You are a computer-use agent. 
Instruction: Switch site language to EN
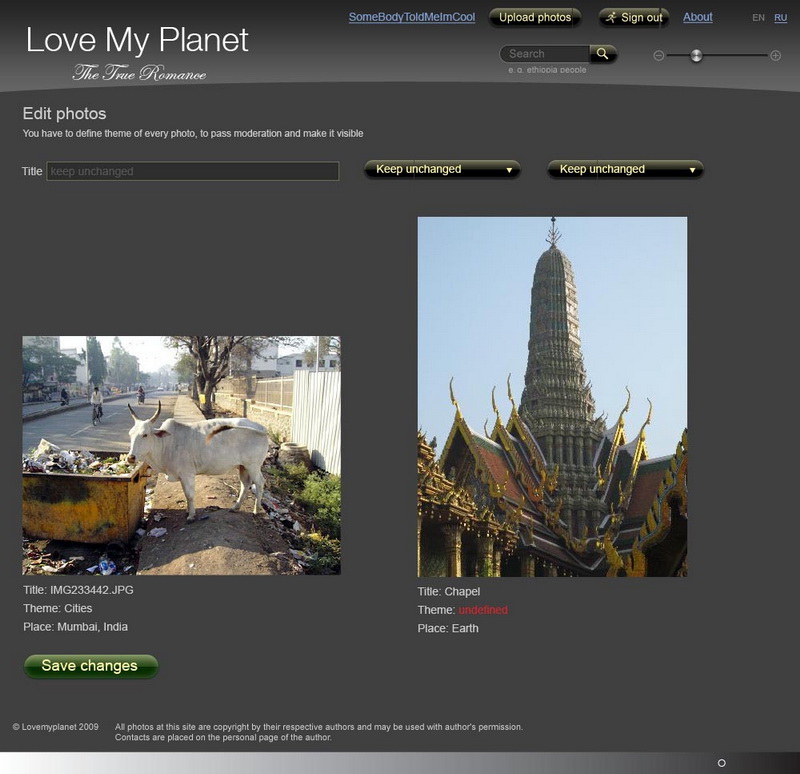pyautogui.click(x=760, y=16)
